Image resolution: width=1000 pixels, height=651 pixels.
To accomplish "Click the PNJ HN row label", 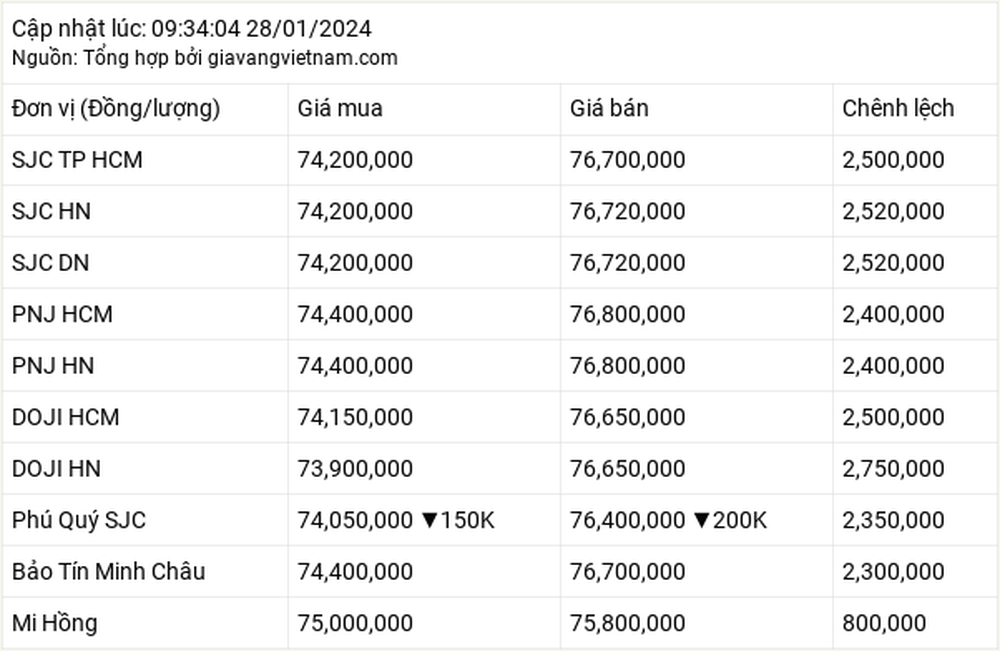I will click(53, 366).
